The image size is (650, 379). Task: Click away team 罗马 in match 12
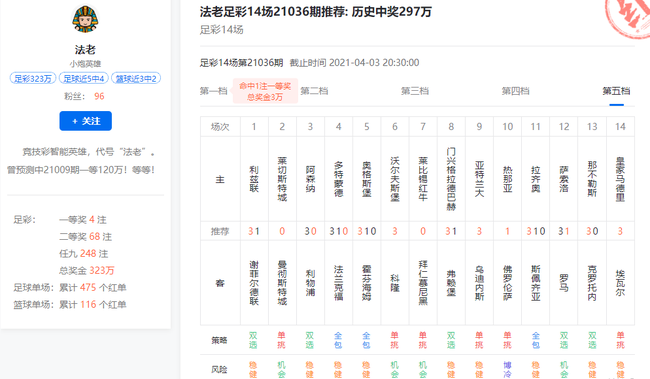coord(564,283)
